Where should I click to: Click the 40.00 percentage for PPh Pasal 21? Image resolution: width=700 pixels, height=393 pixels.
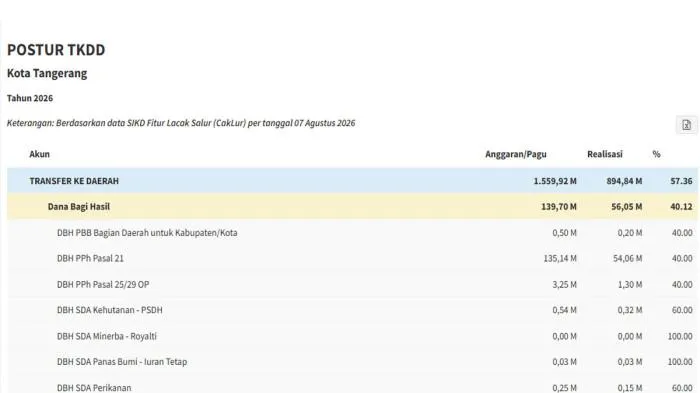[x=682, y=259]
